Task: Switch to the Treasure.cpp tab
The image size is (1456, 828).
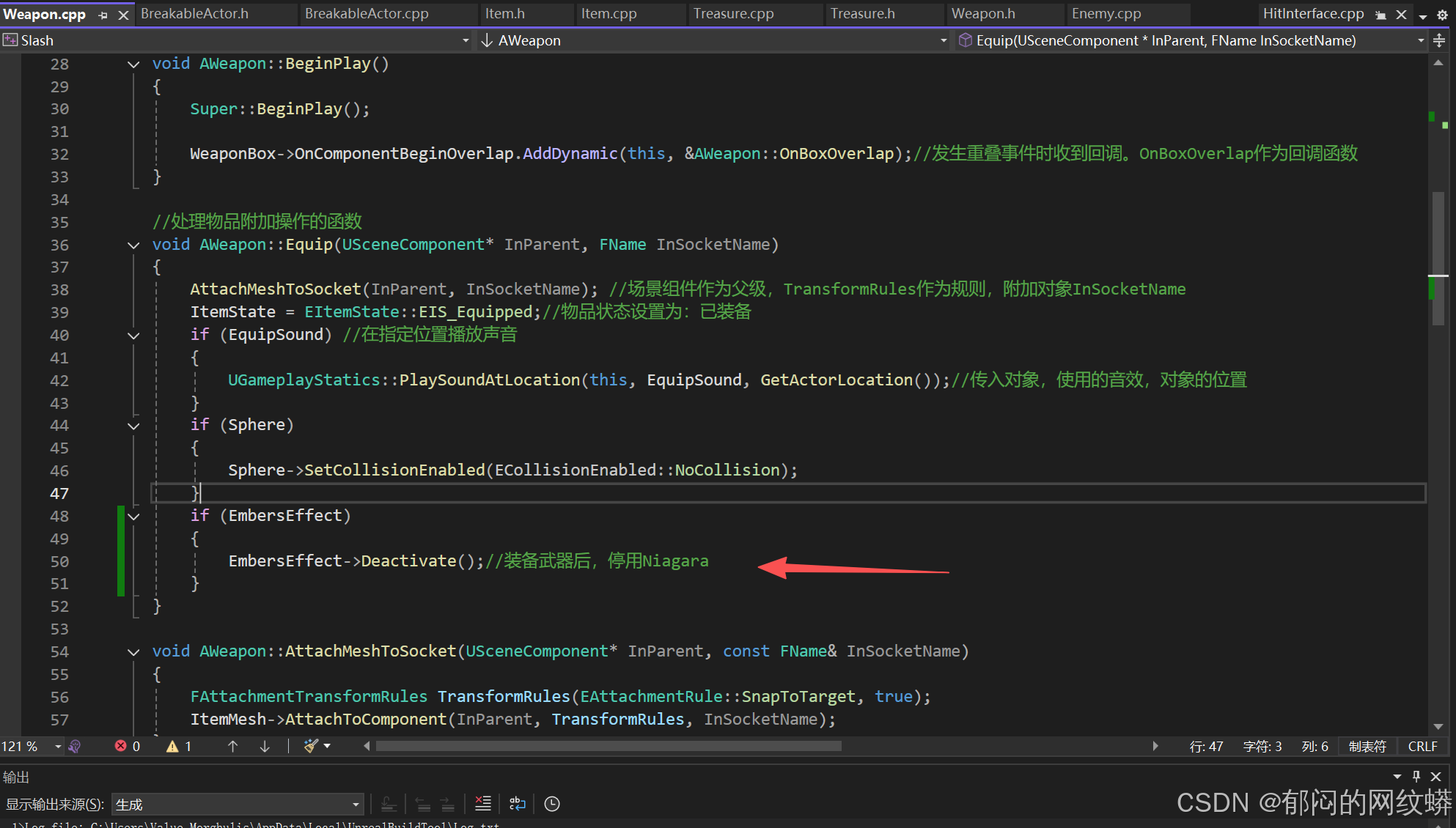Action: [x=733, y=14]
